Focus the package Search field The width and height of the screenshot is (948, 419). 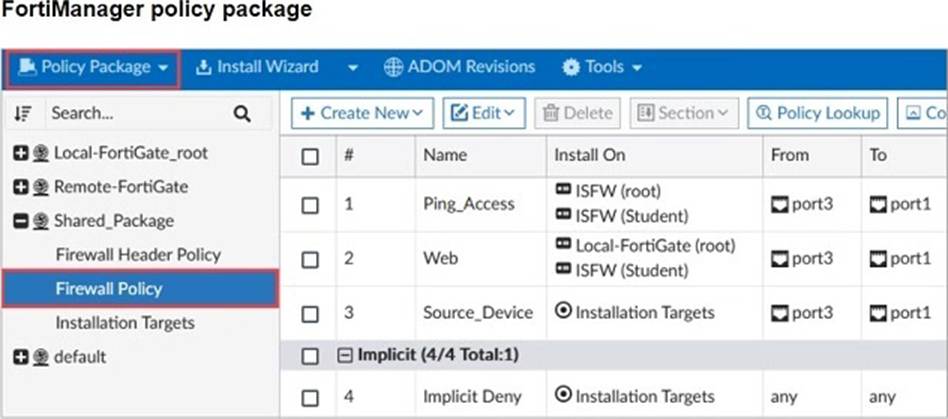point(139,113)
